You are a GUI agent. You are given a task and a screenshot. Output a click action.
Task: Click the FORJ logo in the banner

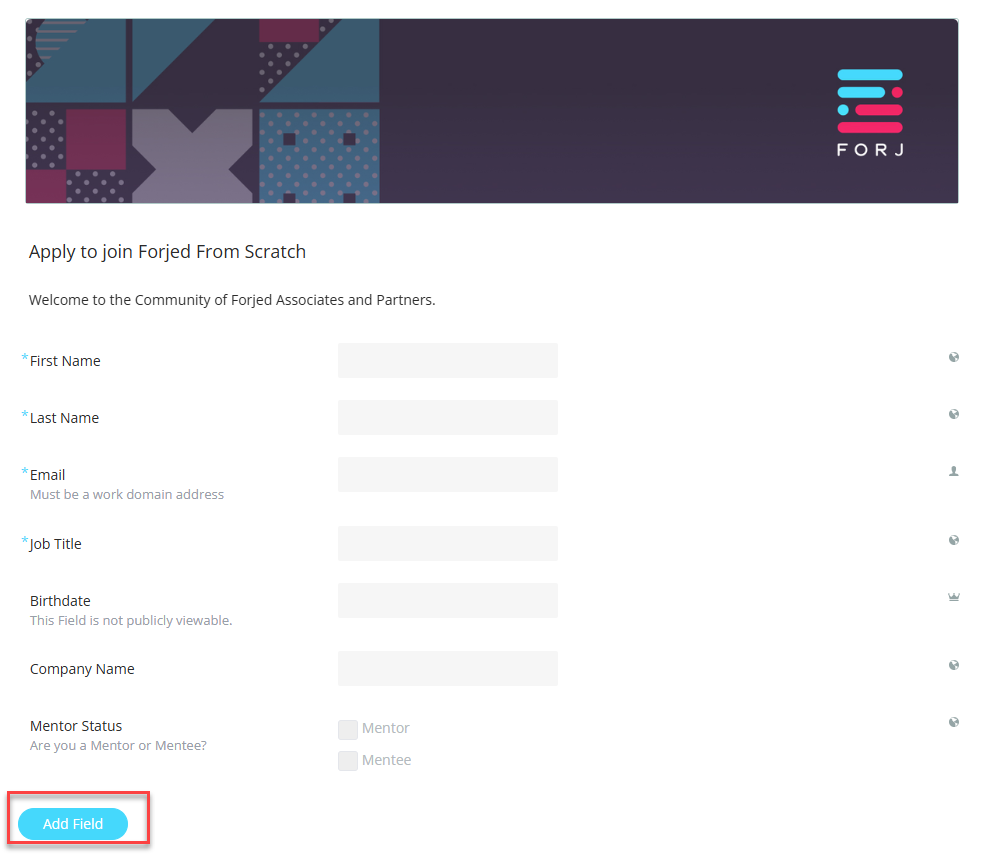click(x=870, y=113)
